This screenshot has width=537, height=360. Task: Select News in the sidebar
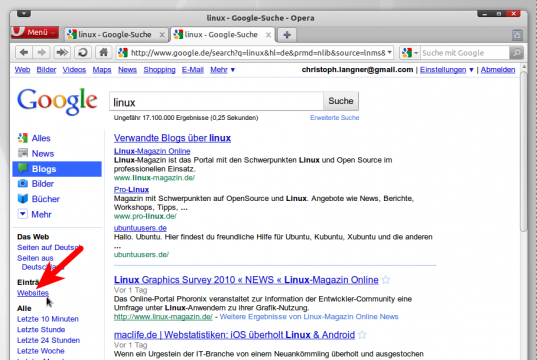coord(43,153)
